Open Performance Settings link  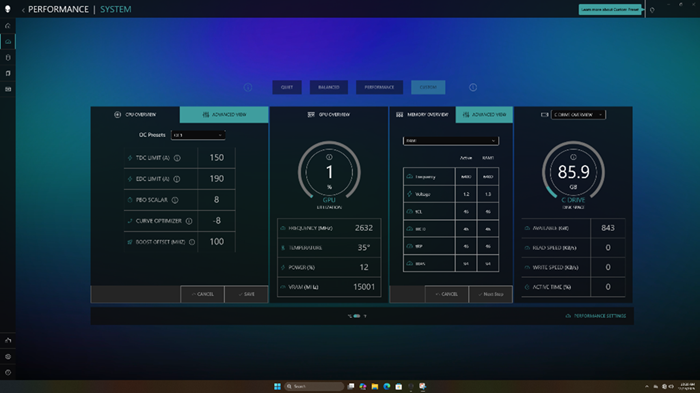[x=596, y=316]
